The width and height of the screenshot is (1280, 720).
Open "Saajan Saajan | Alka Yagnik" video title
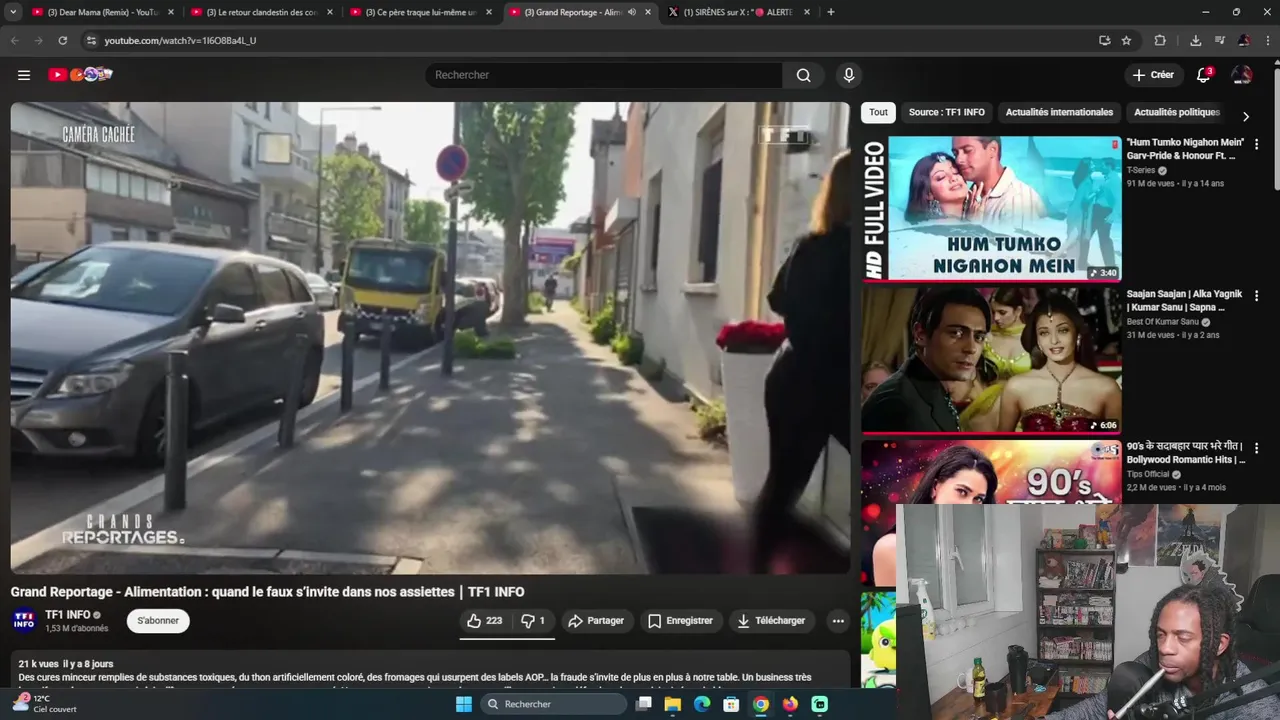point(1185,300)
